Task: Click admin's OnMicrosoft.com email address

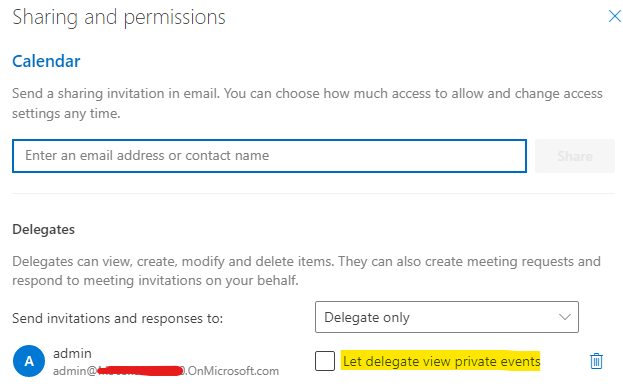Action: click(166, 371)
